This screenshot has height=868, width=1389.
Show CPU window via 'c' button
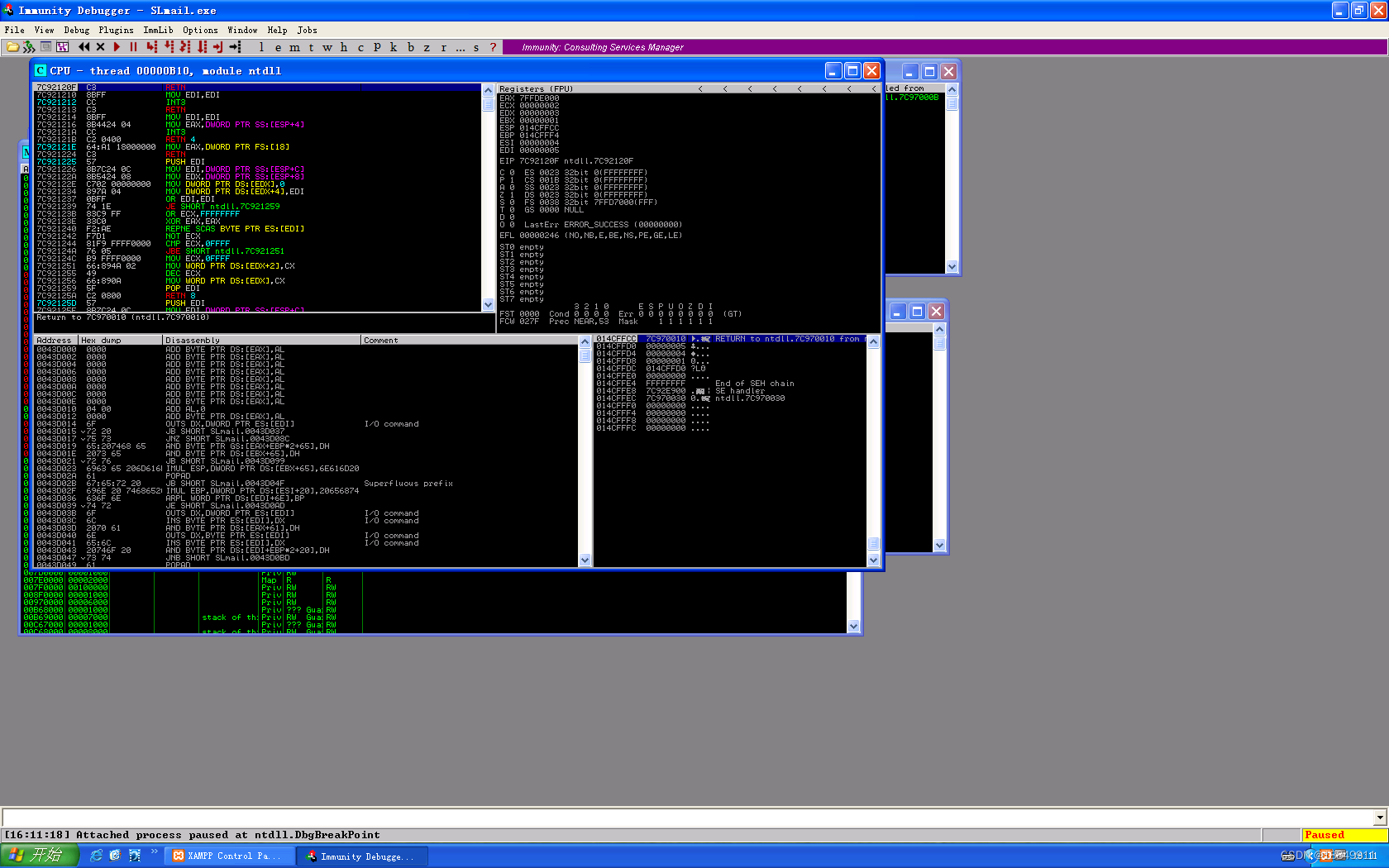coord(360,47)
